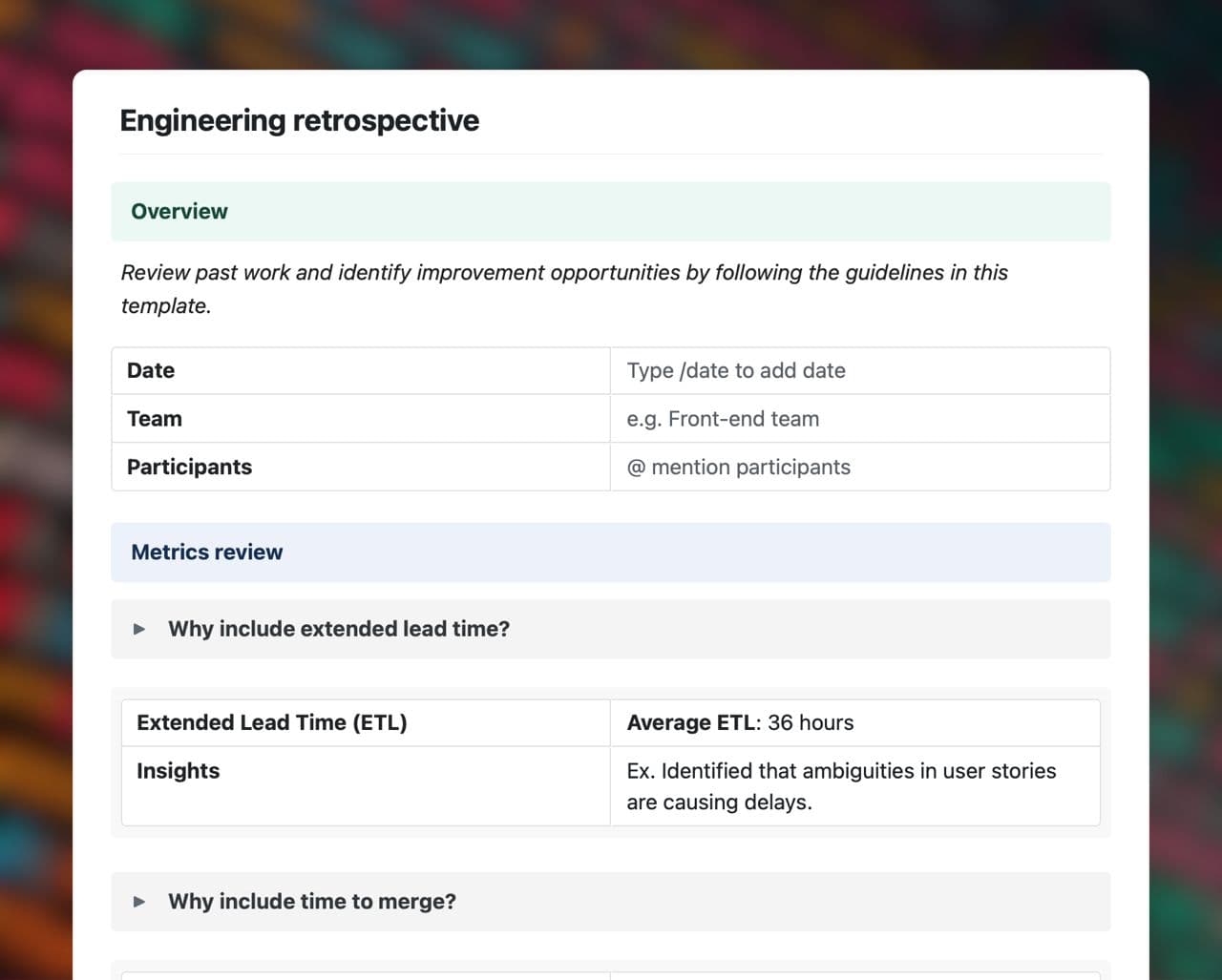Screen dimensions: 1222x980
Task: Click the '@ mention participants' field
Action: tap(738, 468)
